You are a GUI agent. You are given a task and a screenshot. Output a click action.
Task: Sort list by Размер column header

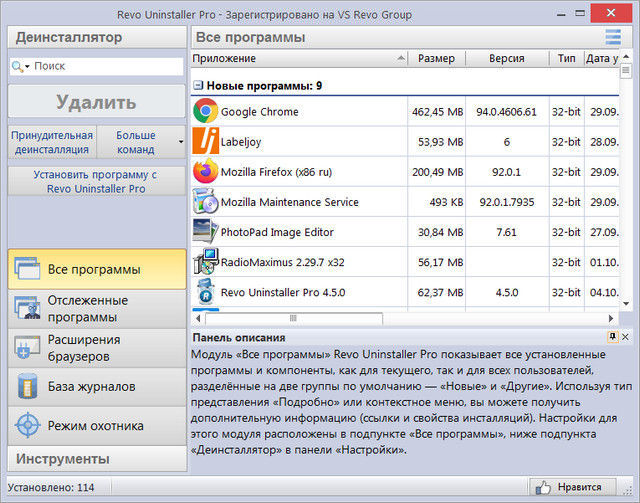(x=437, y=59)
